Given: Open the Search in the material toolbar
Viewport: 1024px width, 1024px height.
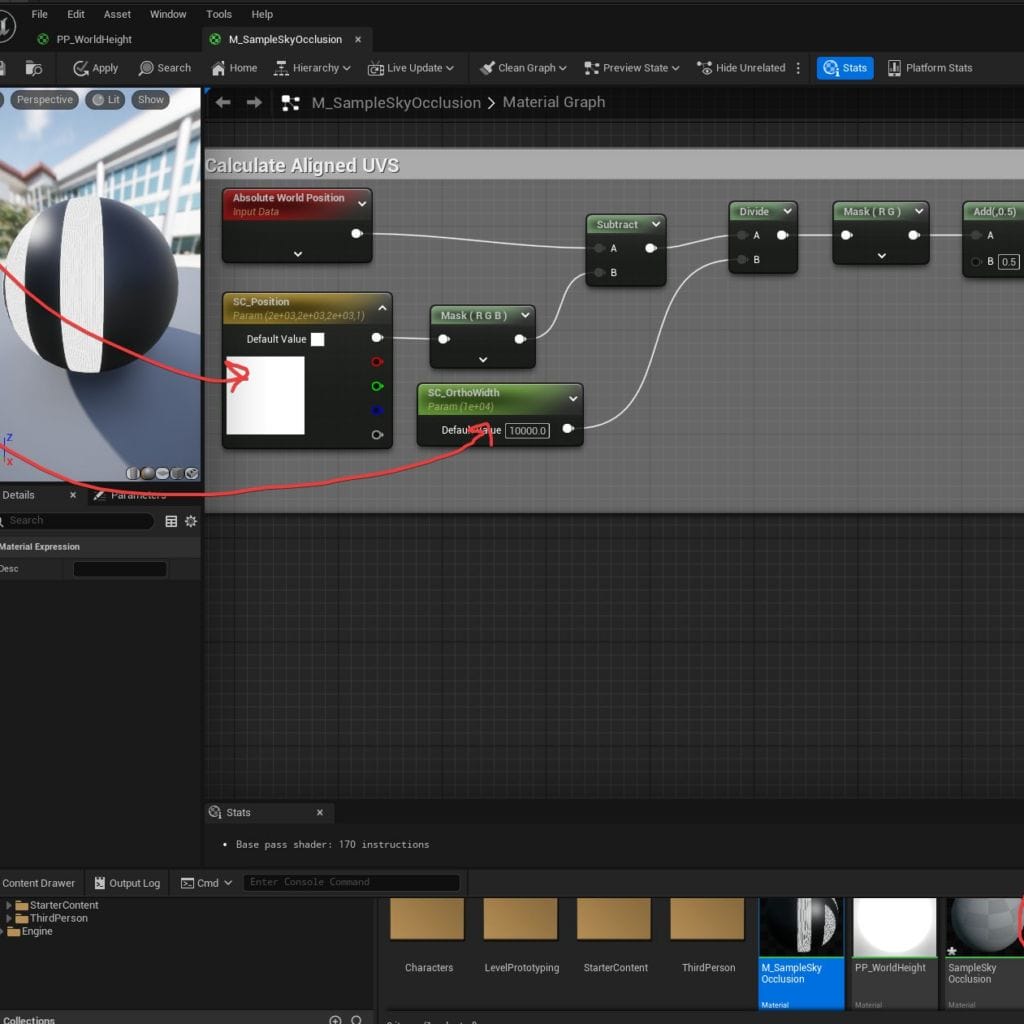Looking at the screenshot, I should (164, 68).
